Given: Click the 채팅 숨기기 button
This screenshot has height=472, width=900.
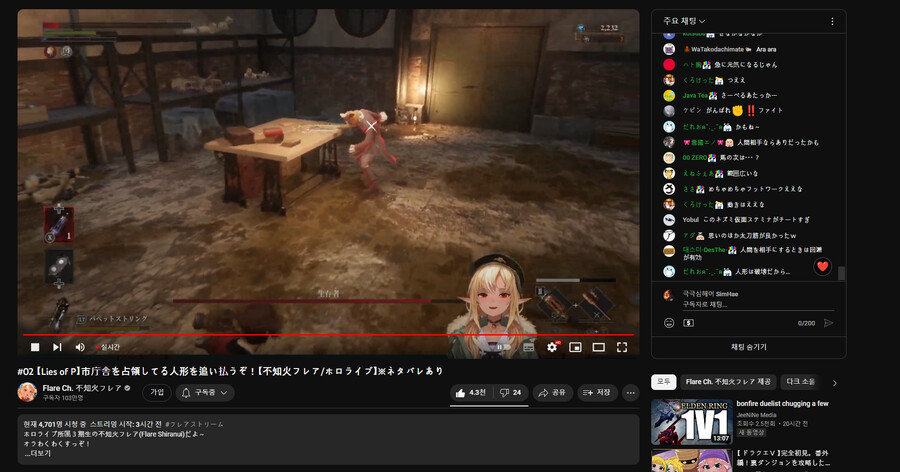Looking at the screenshot, I should [748, 346].
